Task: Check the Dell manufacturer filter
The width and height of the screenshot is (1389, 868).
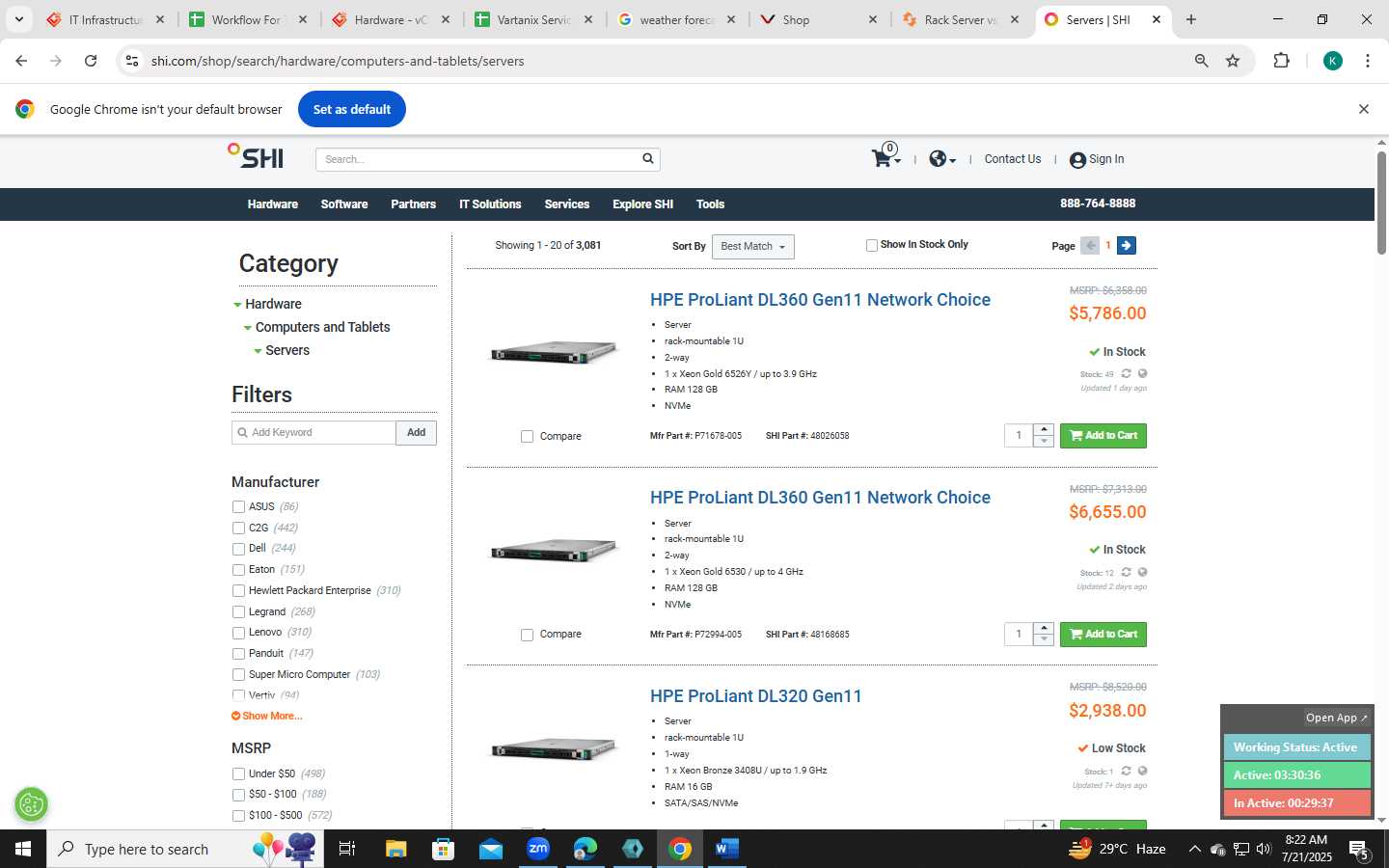Action: (238, 549)
